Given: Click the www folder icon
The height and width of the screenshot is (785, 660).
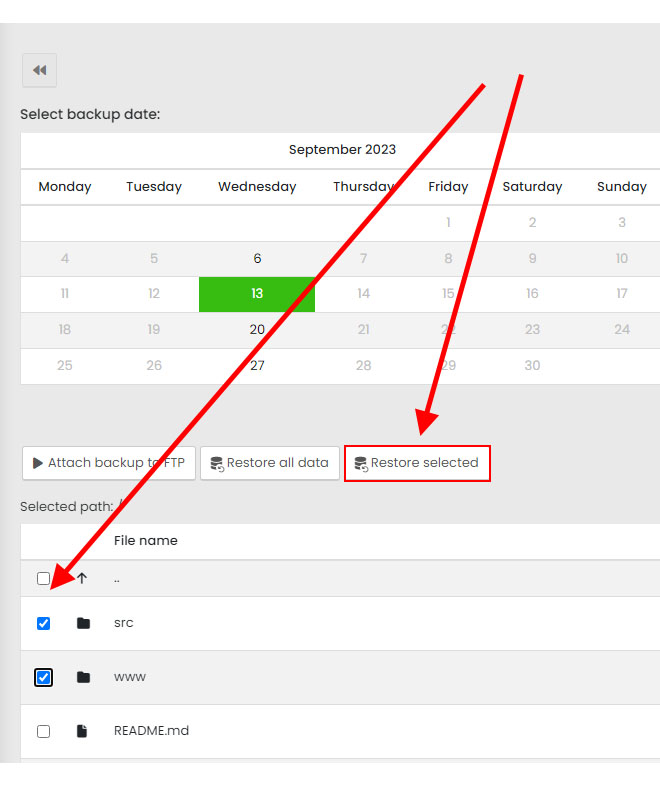Looking at the screenshot, I should pyautogui.click(x=83, y=677).
